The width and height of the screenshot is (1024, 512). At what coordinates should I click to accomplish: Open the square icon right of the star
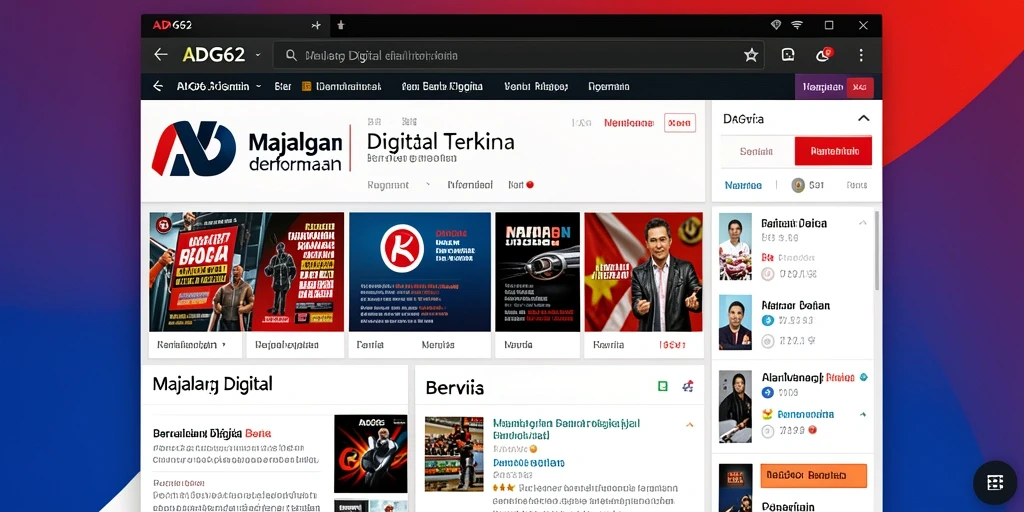pos(788,55)
